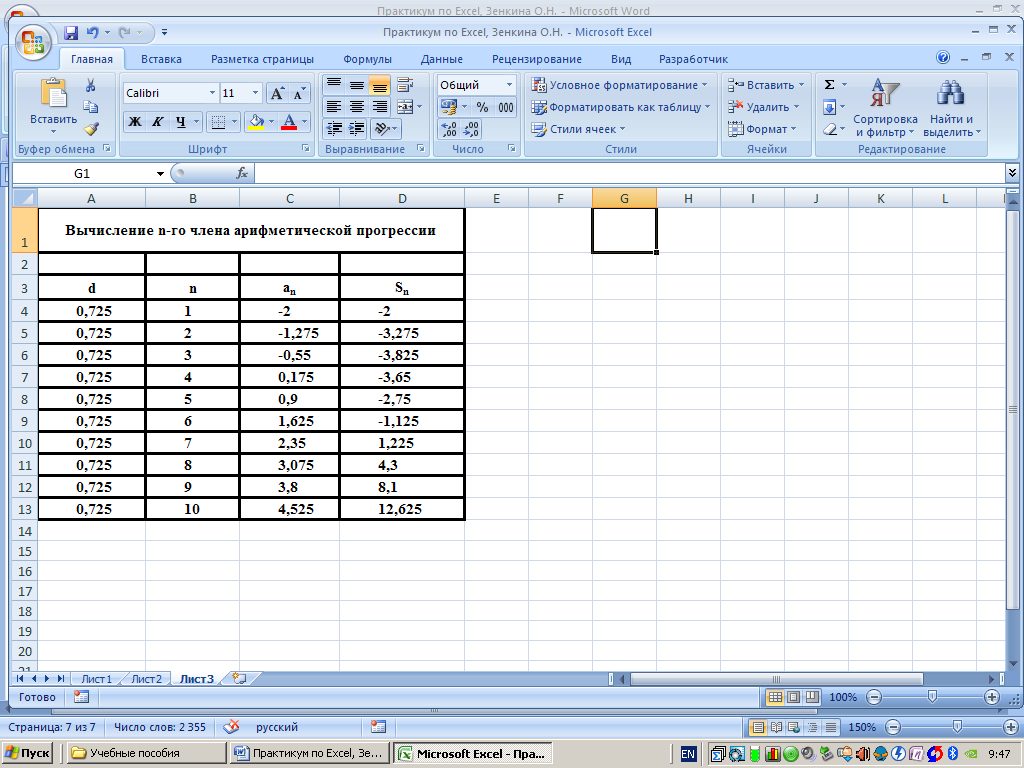Undo last action in quick access toolbar
This screenshot has height=768, width=1024.
coord(93,32)
